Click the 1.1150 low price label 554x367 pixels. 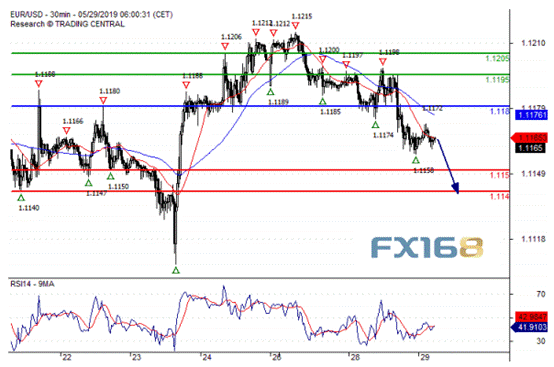118,187
